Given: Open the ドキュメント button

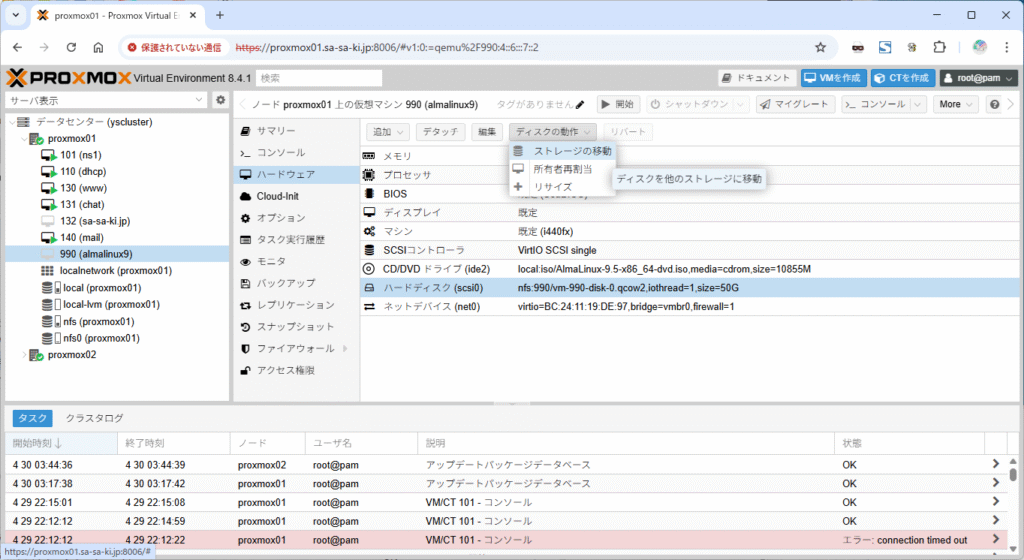Looking at the screenshot, I should point(757,78).
